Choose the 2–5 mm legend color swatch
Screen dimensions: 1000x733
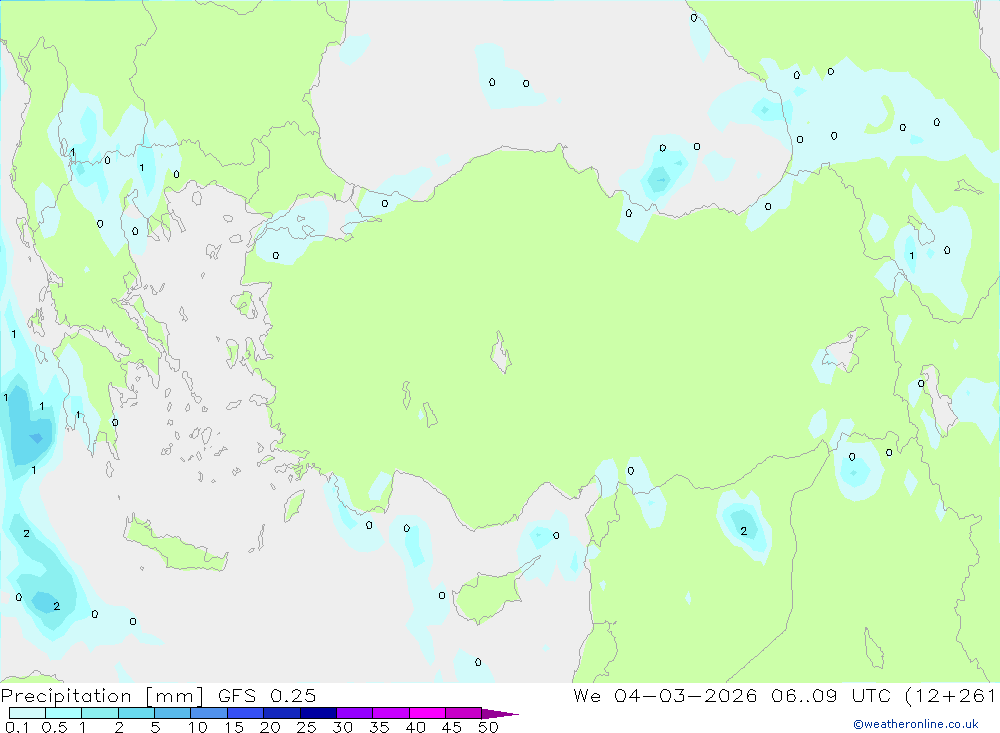point(136,713)
